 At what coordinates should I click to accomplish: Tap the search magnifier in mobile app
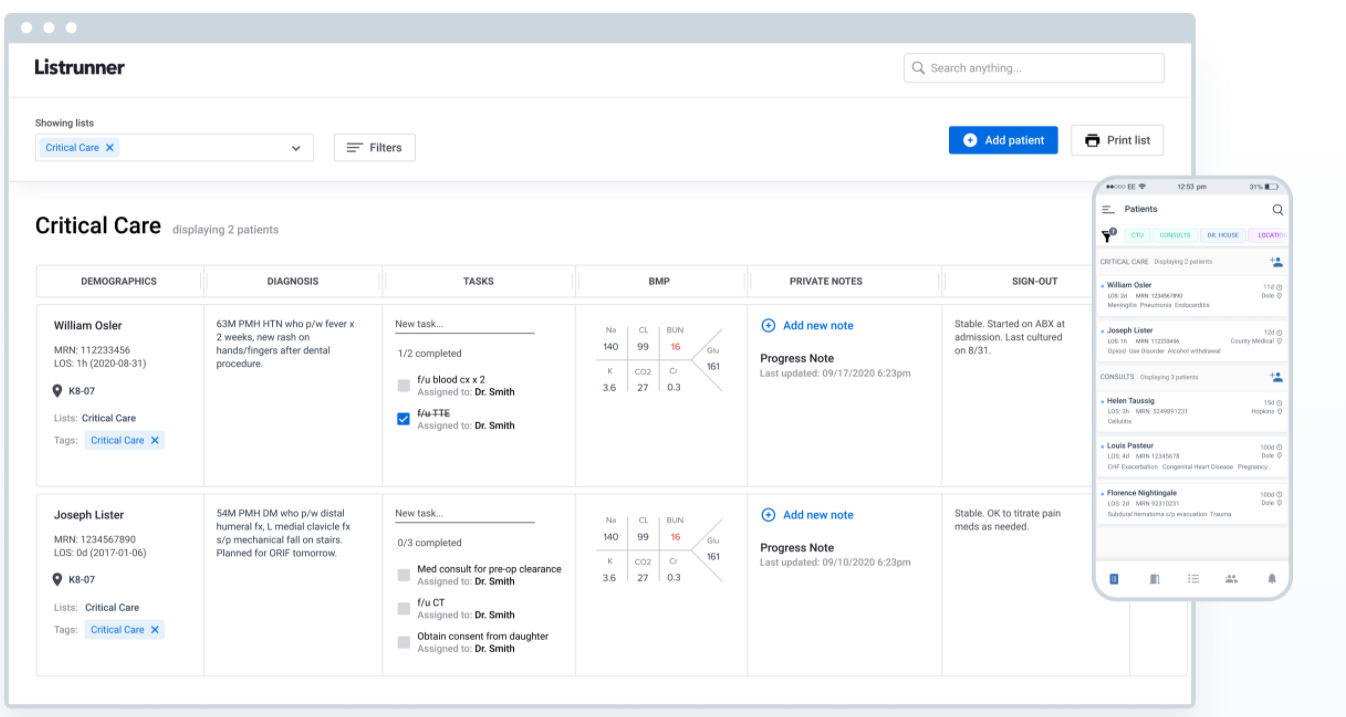(1277, 210)
